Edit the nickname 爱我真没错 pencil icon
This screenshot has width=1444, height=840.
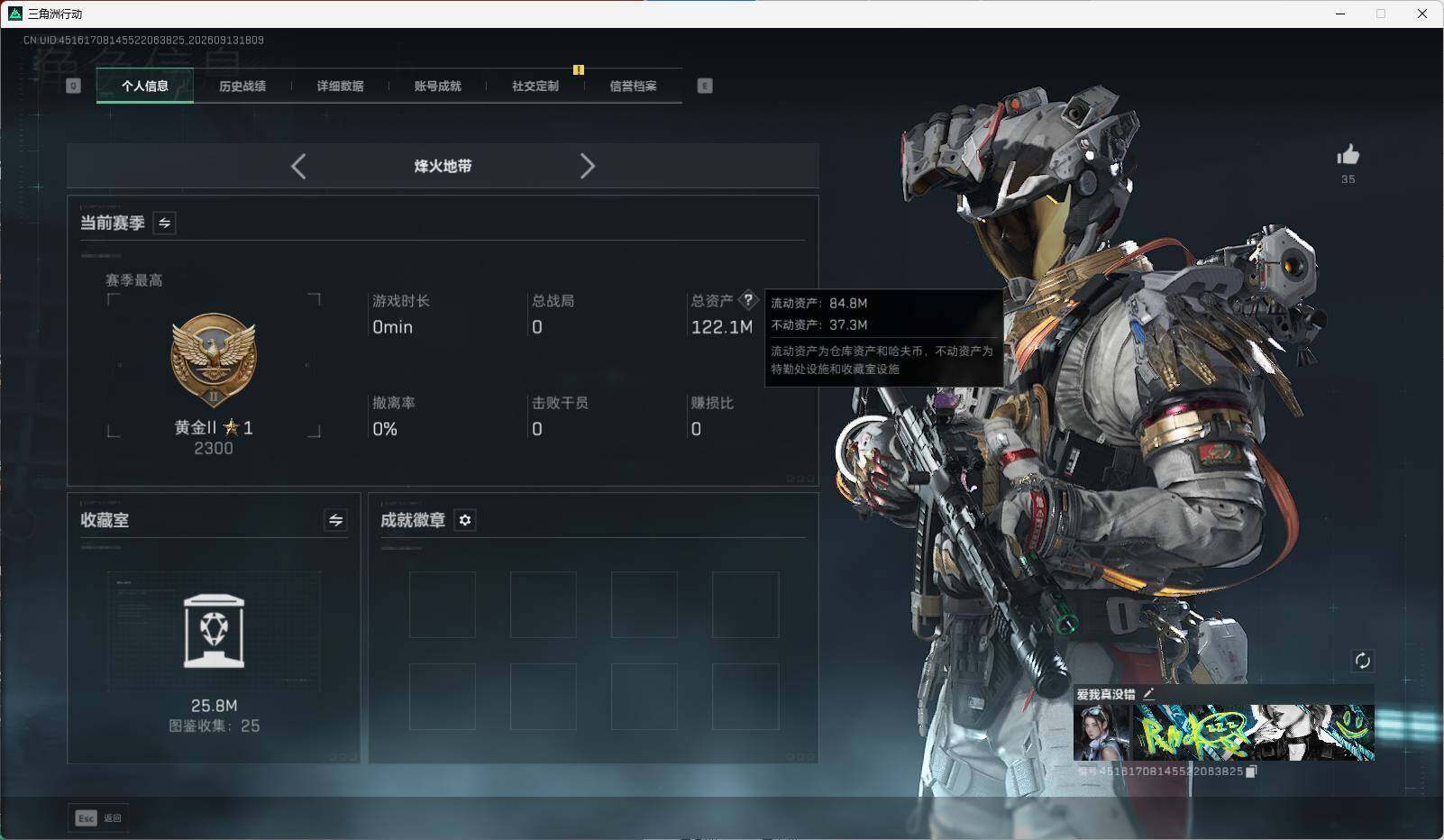[1148, 694]
